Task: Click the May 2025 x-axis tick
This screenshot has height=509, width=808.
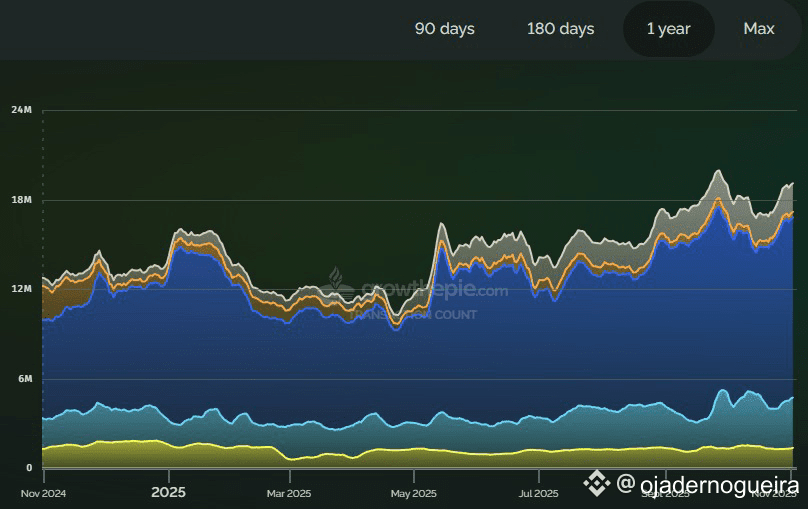Action: point(413,493)
